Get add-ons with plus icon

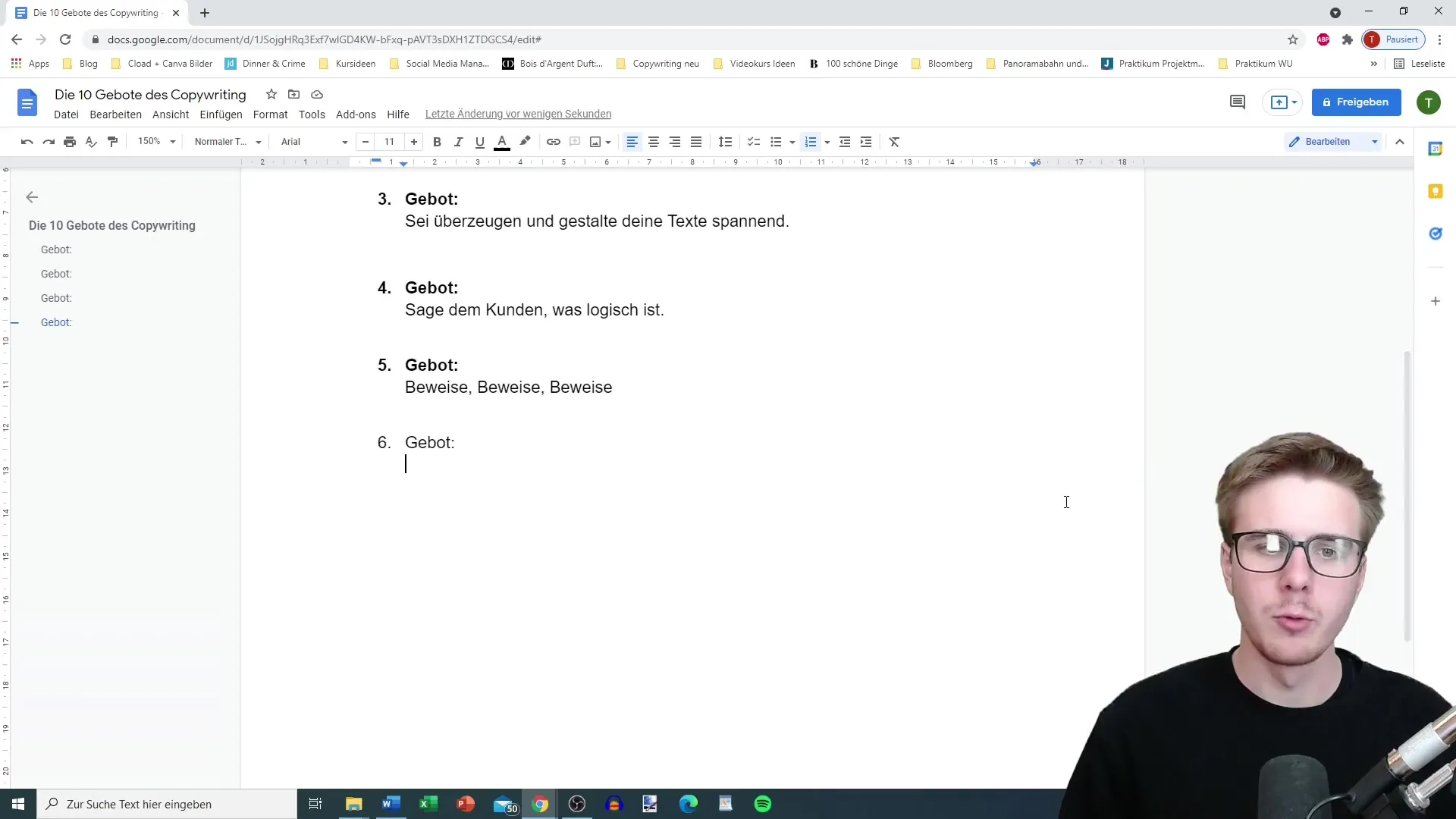pyautogui.click(x=1435, y=301)
